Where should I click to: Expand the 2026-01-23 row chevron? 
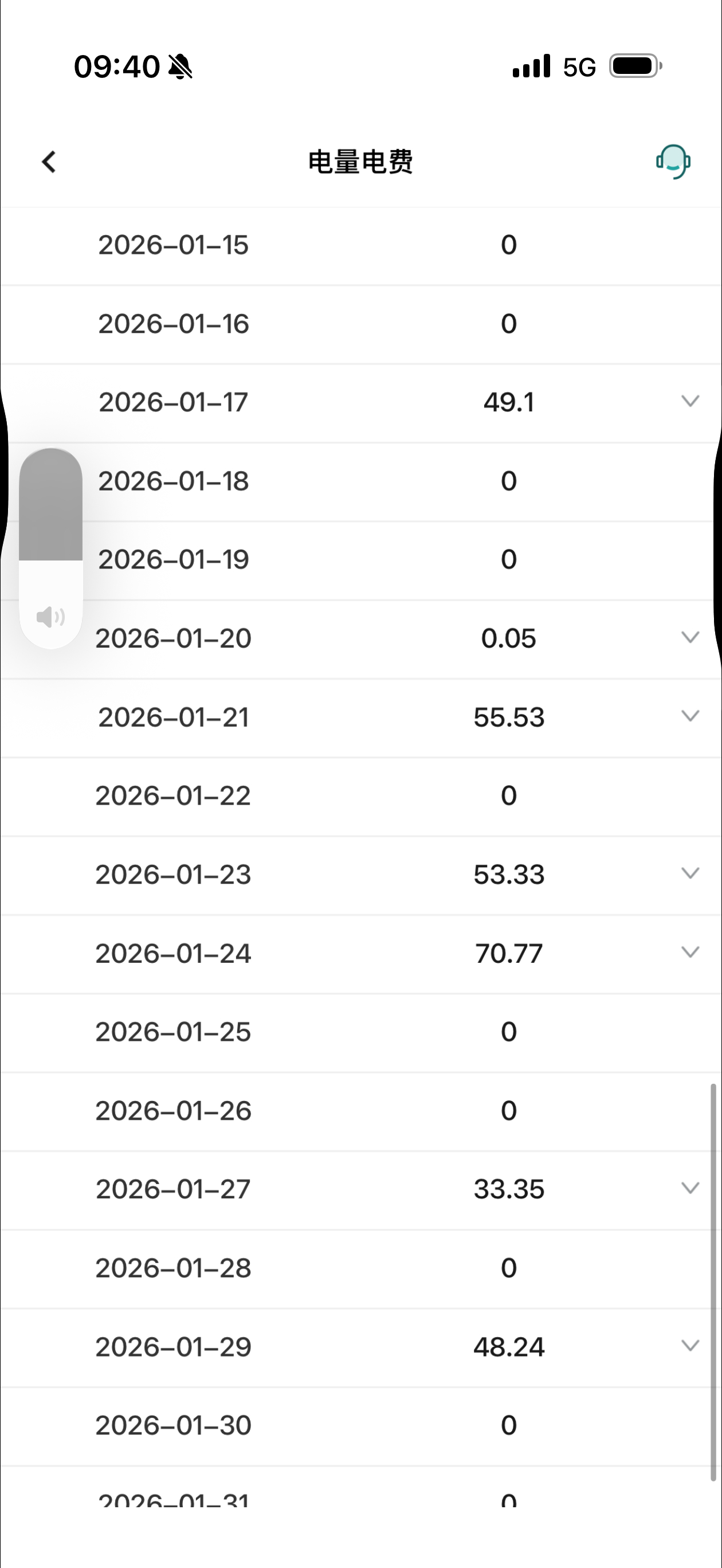pos(690,873)
